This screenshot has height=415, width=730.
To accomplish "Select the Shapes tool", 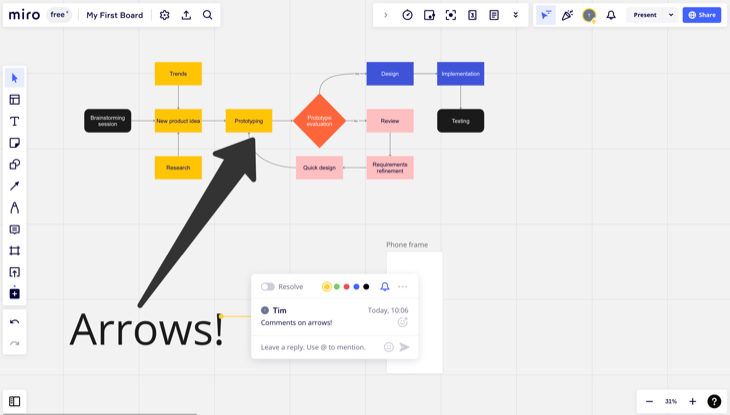I will pyautogui.click(x=14, y=165).
